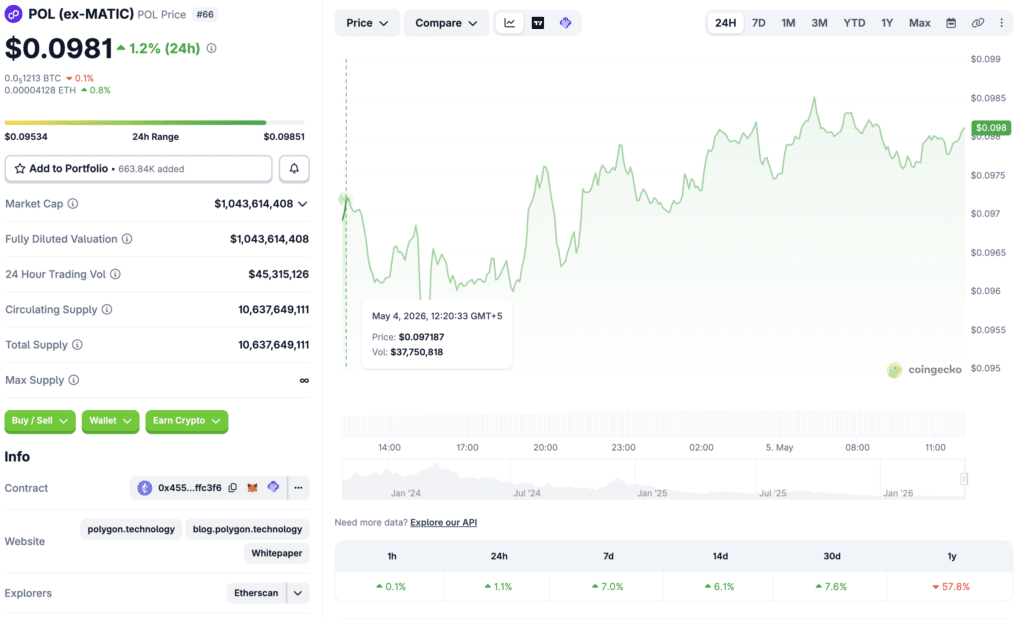
Task: Expand the Explorers list chevron
Action: [x=298, y=593]
